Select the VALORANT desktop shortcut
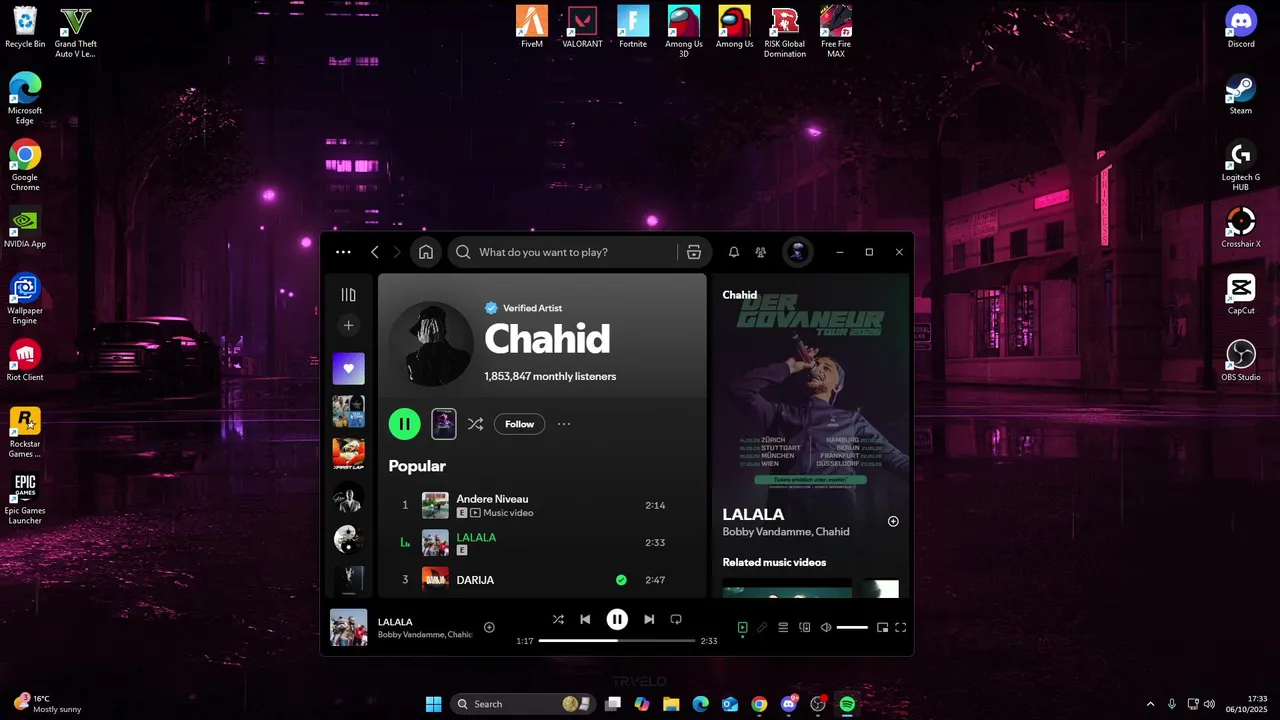Screen dimensions: 1280x720 [x=582, y=27]
